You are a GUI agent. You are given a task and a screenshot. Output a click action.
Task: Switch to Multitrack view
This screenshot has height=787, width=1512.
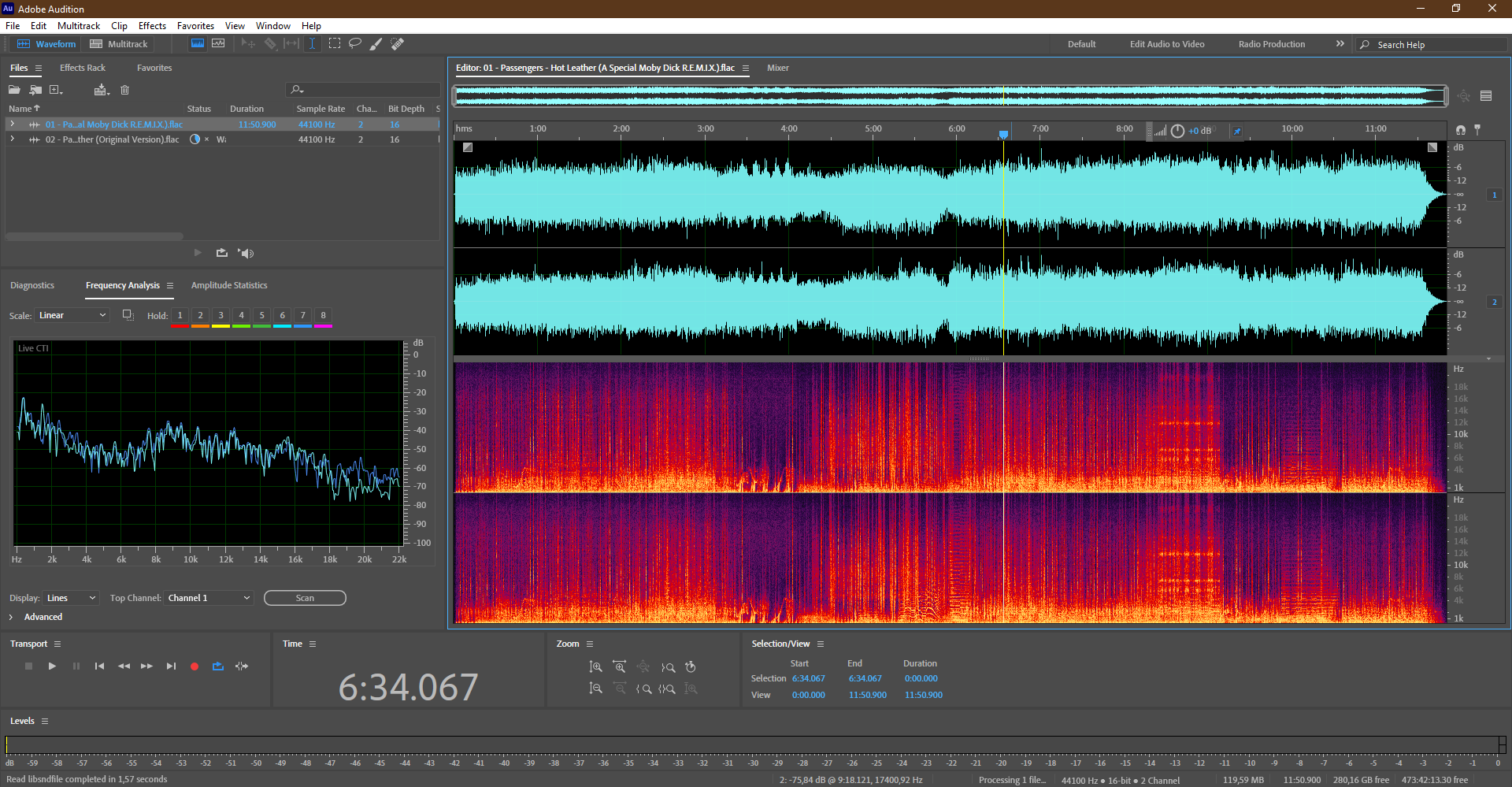pyautogui.click(x=119, y=44)
